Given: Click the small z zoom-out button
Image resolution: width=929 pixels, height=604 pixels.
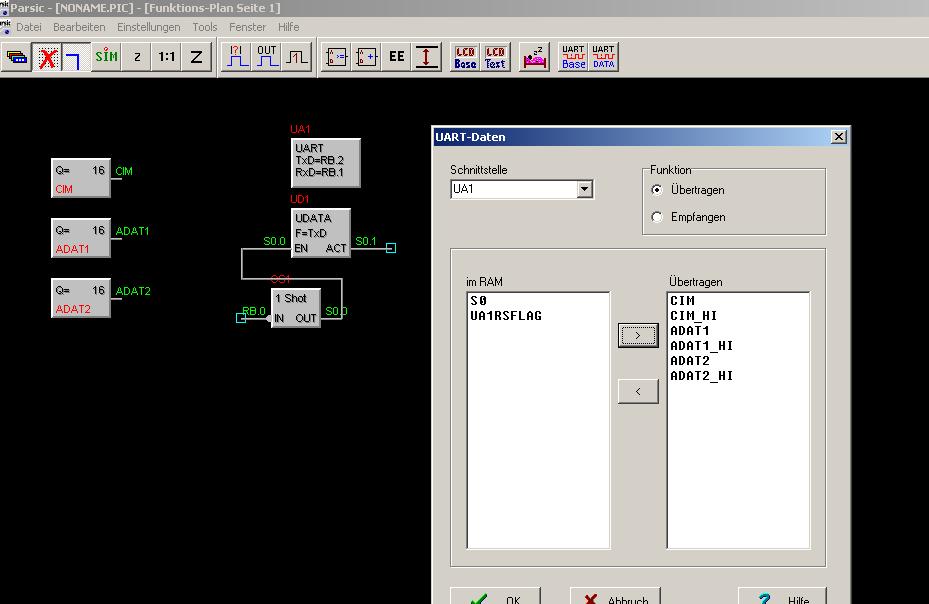Looking at the screenshot, I should 137,57.
